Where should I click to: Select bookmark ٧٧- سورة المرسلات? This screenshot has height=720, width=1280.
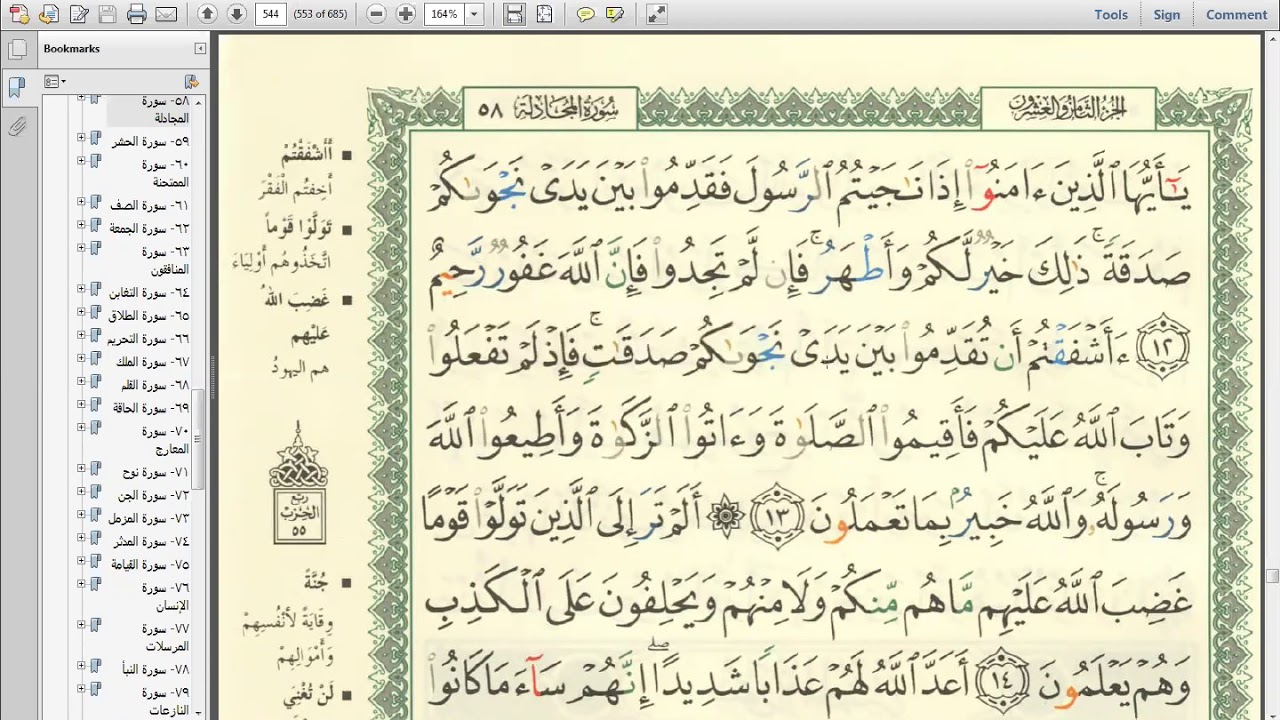click(165, 637)
